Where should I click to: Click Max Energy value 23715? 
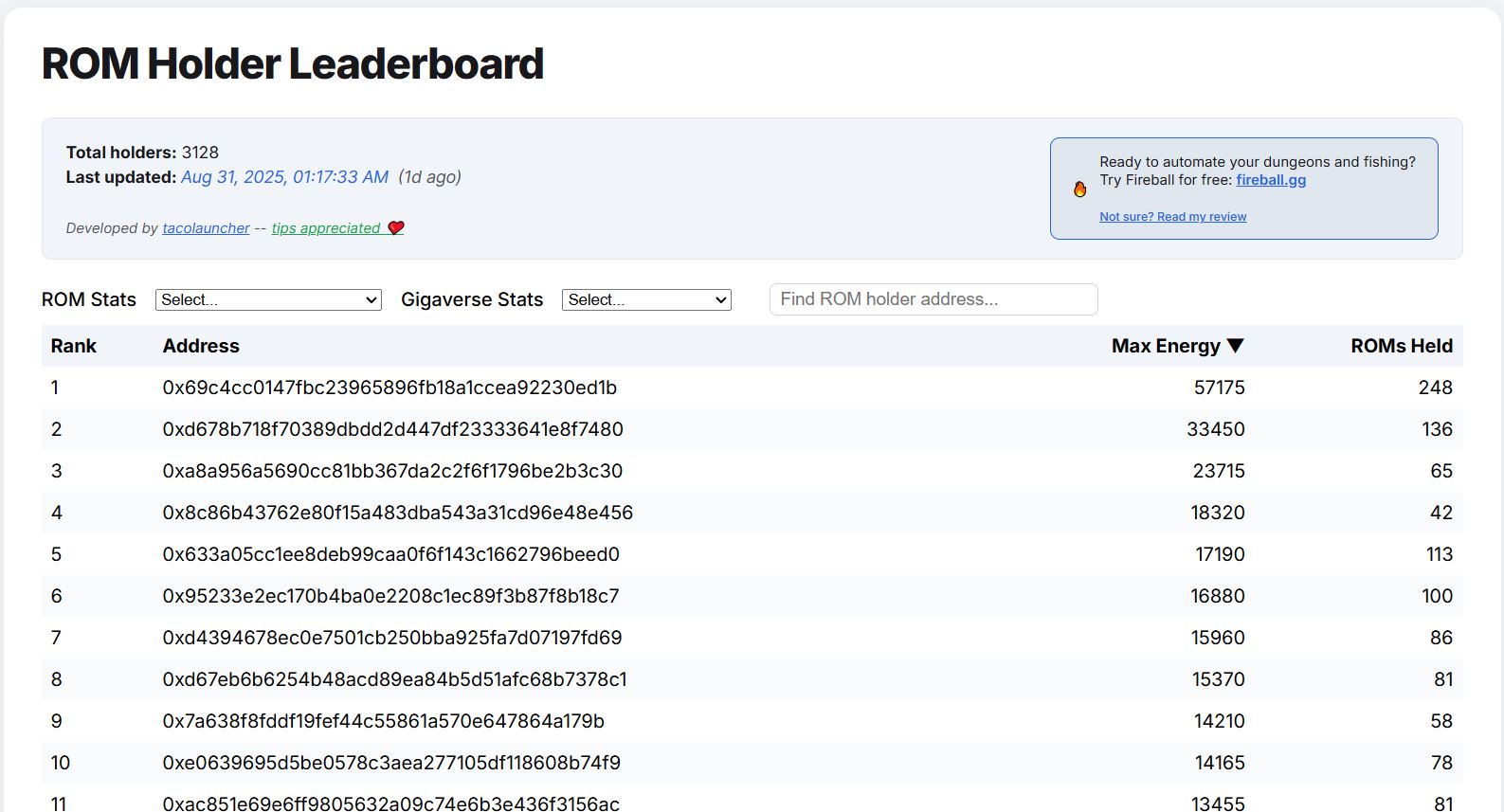click(x=1218, y=471)
